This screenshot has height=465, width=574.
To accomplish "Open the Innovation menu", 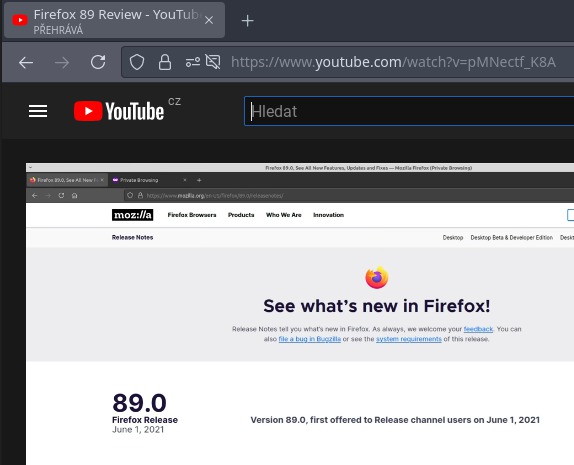I will tap(328, 215).
